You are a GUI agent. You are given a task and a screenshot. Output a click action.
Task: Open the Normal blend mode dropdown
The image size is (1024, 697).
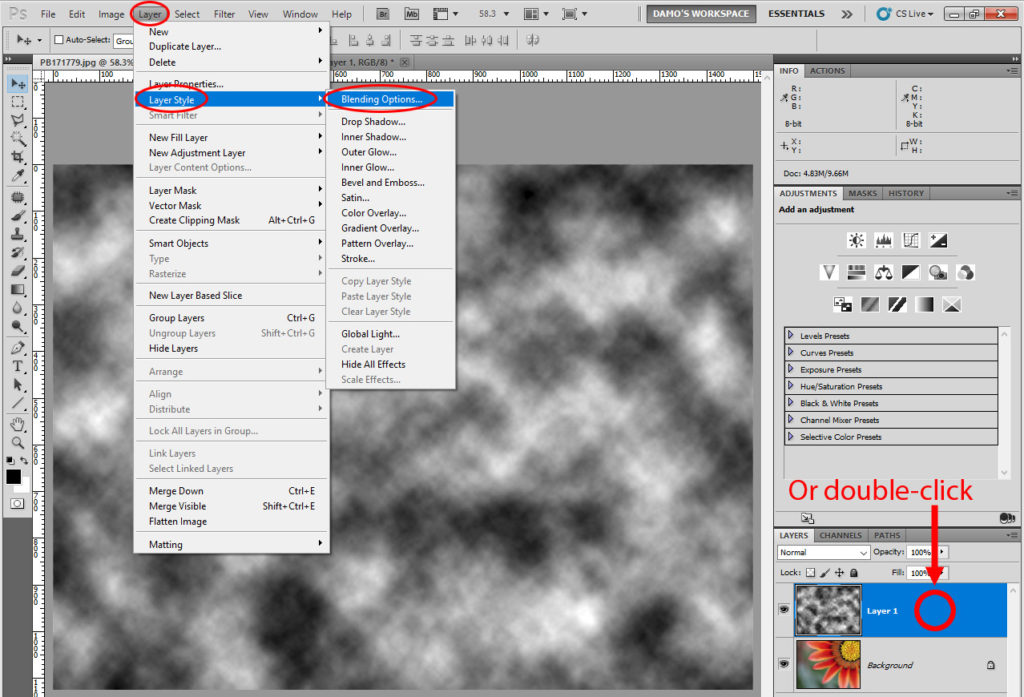pyautogui.click(x=824, y=552)
